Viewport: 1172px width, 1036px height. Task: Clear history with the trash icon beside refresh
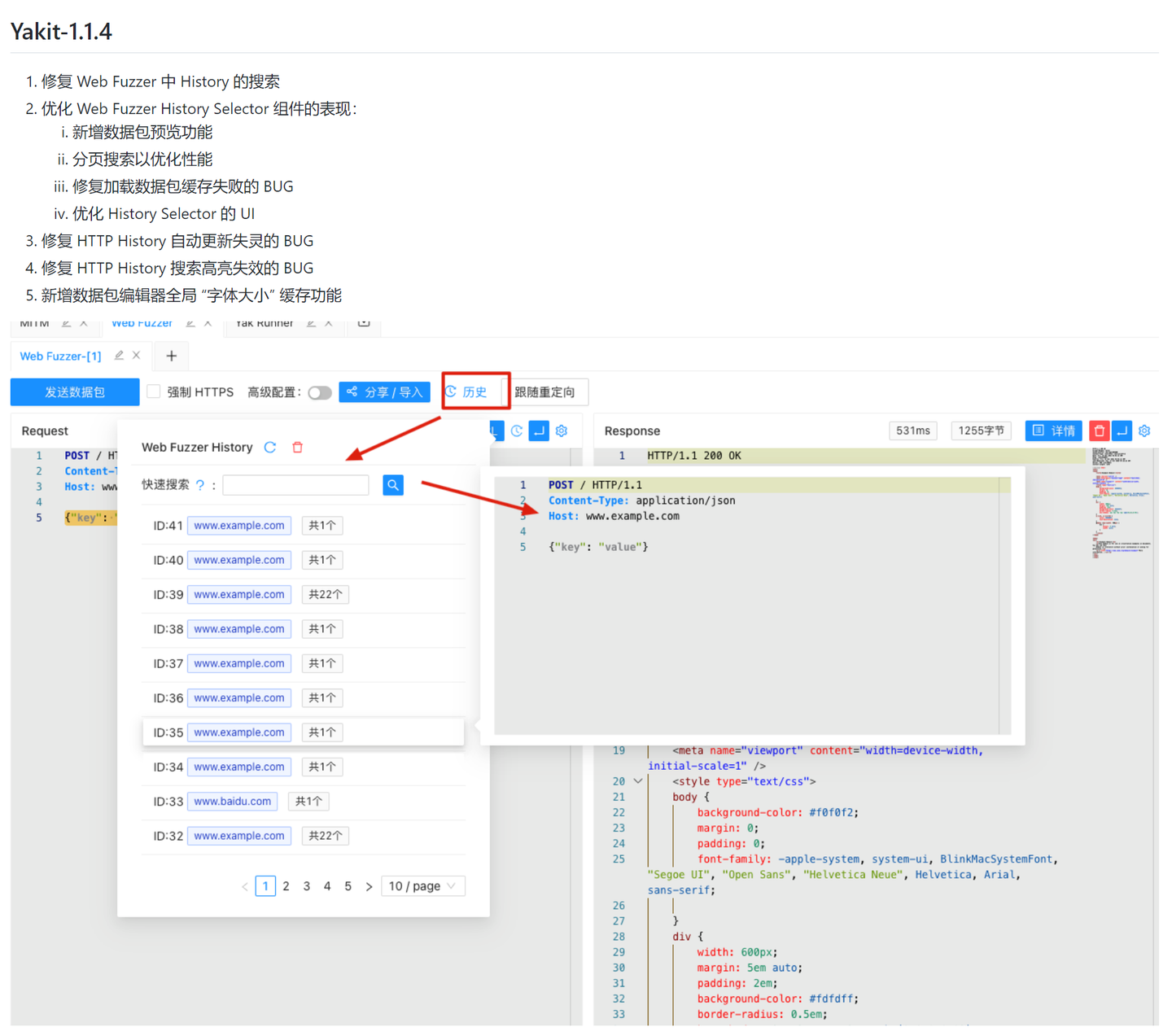(x=297, y=447)
